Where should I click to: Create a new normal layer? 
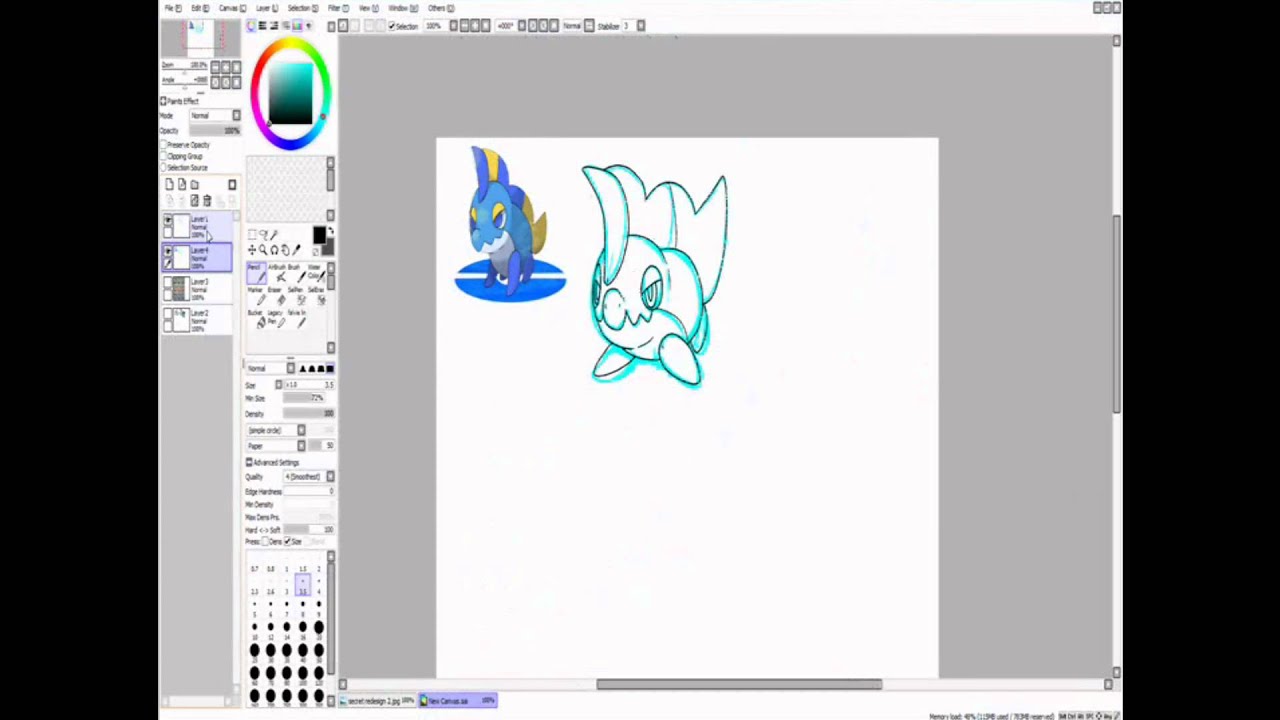click(x=169, y=184)
